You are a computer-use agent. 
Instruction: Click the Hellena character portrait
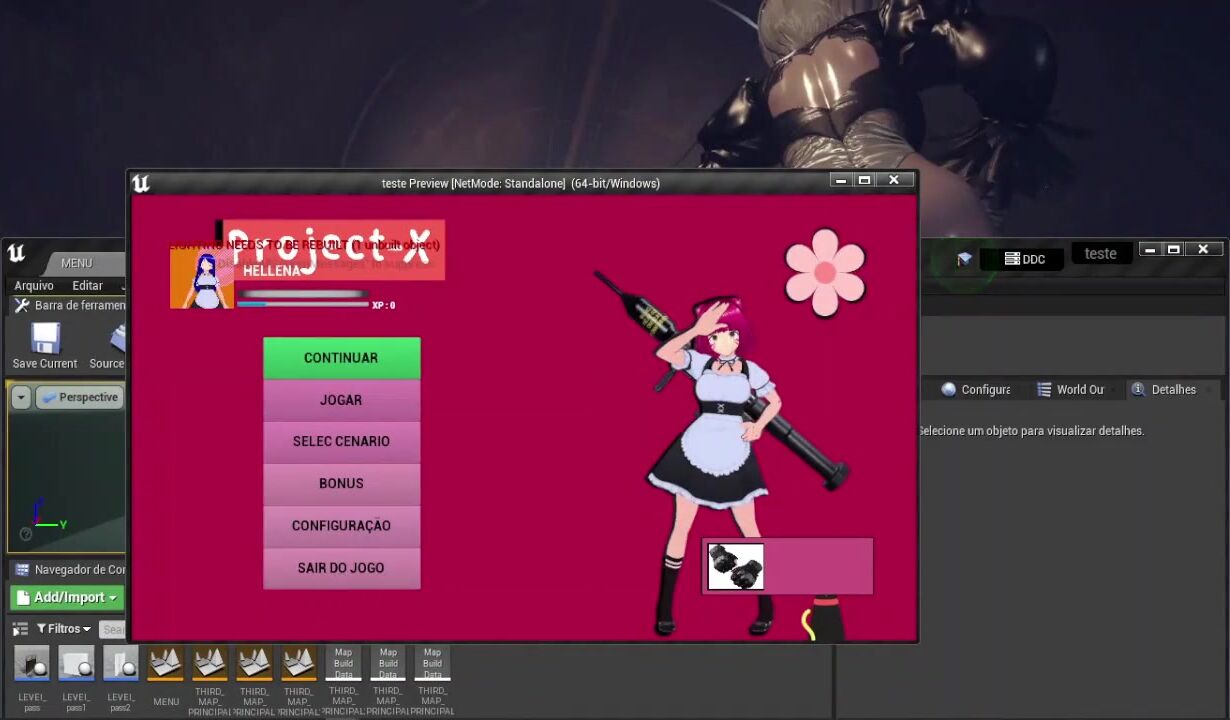click(x=202, y=279)
